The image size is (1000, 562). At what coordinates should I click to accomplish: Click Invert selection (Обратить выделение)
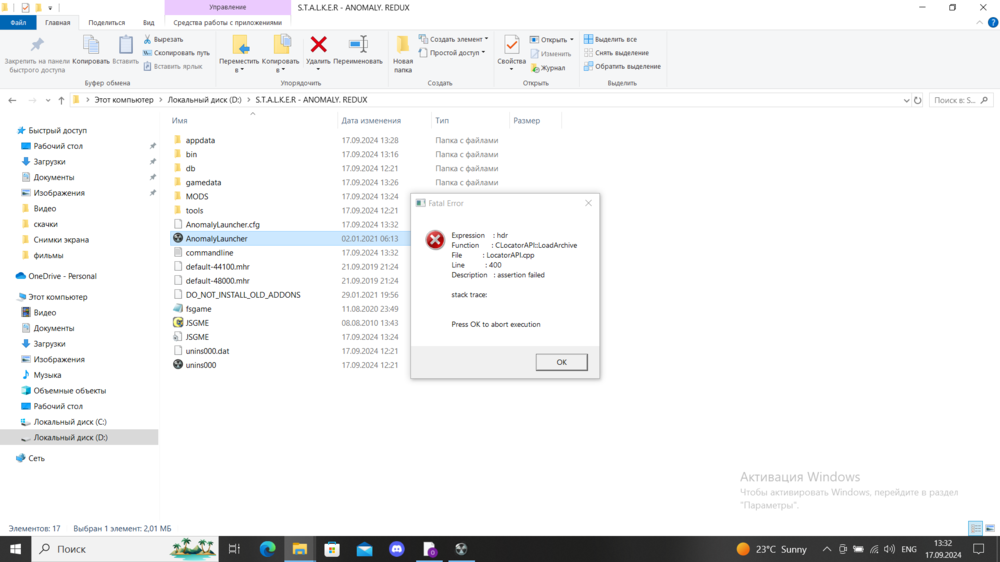622,66
